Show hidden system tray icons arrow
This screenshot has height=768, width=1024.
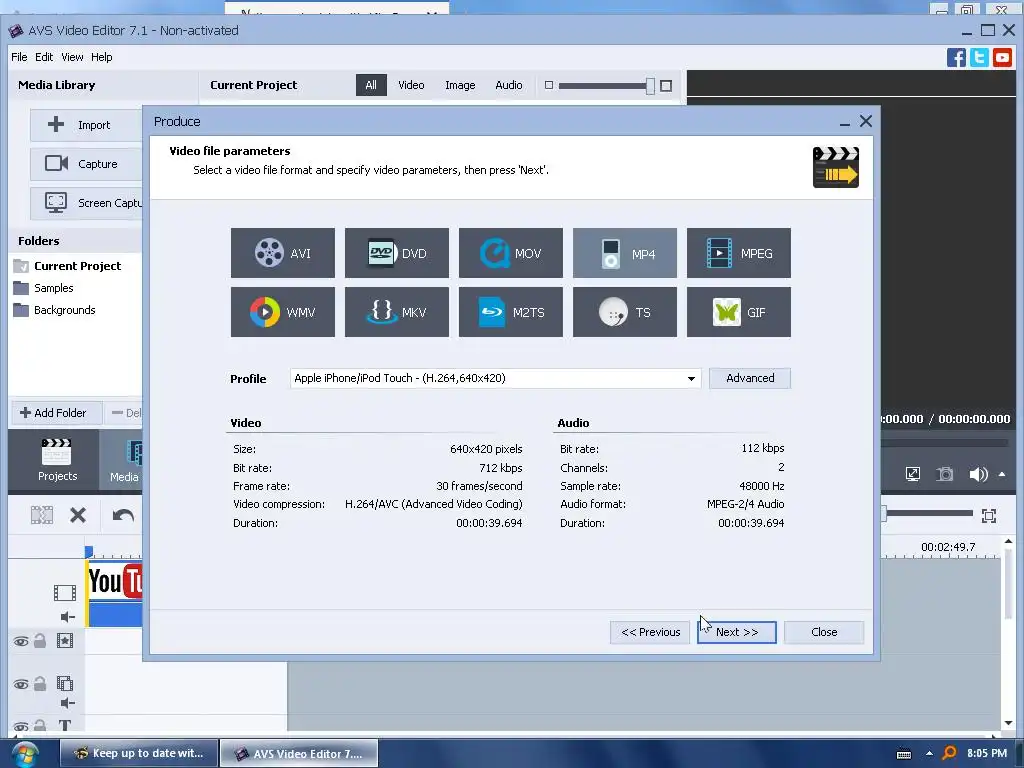click(929, 754)
